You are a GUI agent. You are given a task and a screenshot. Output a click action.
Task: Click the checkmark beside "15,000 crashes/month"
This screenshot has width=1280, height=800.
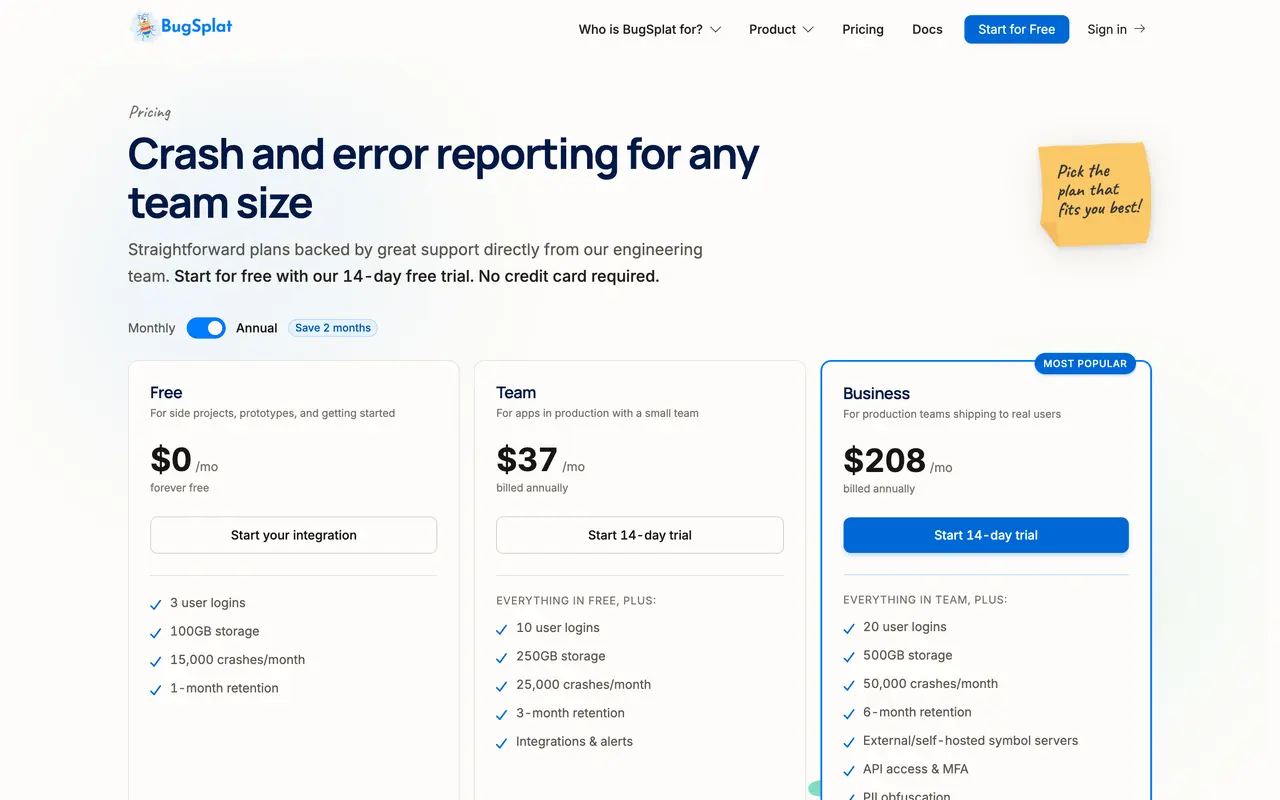(x=156, y=661)
